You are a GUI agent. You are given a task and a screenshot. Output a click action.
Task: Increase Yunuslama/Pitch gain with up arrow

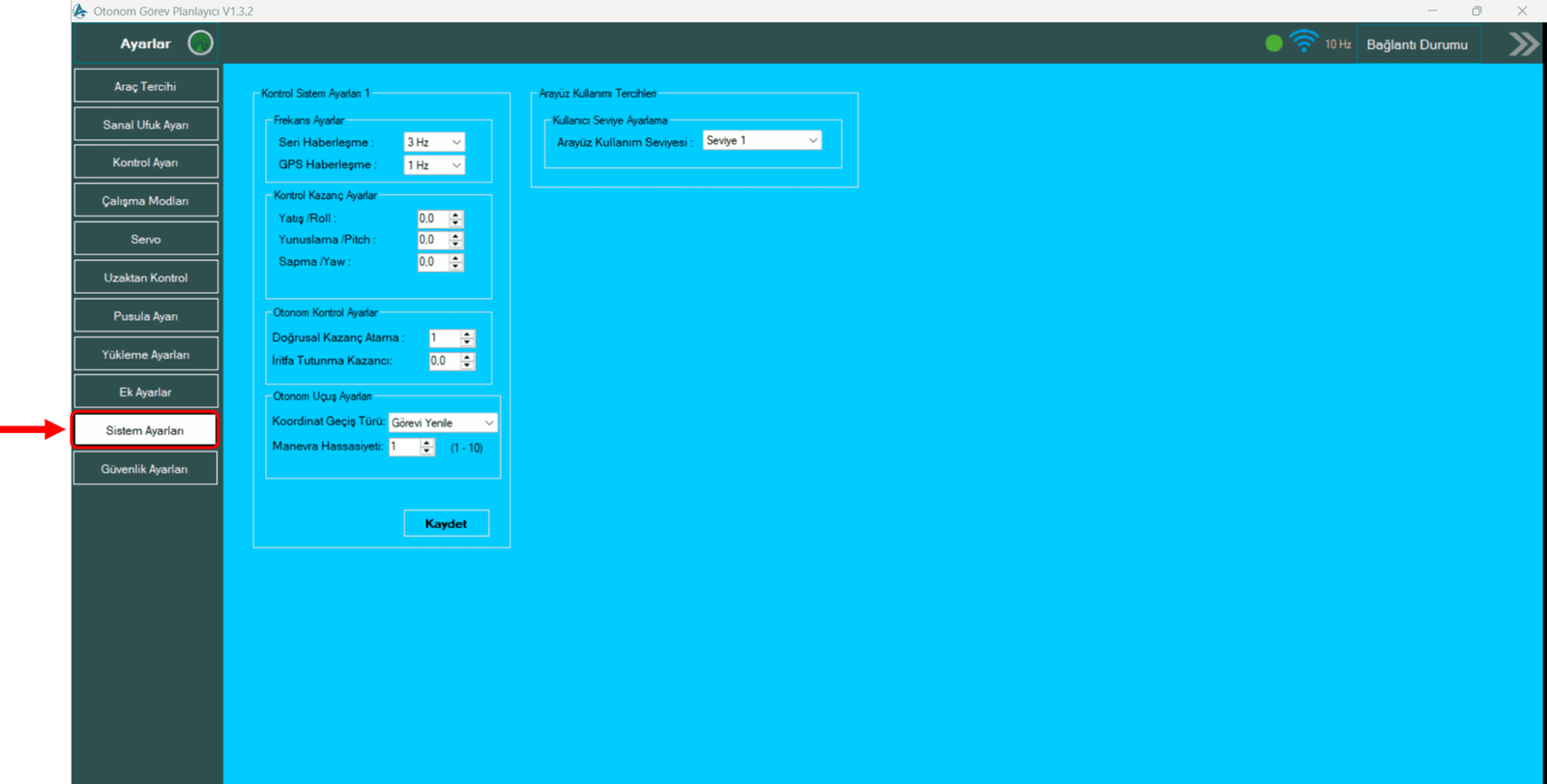(456, 236)
